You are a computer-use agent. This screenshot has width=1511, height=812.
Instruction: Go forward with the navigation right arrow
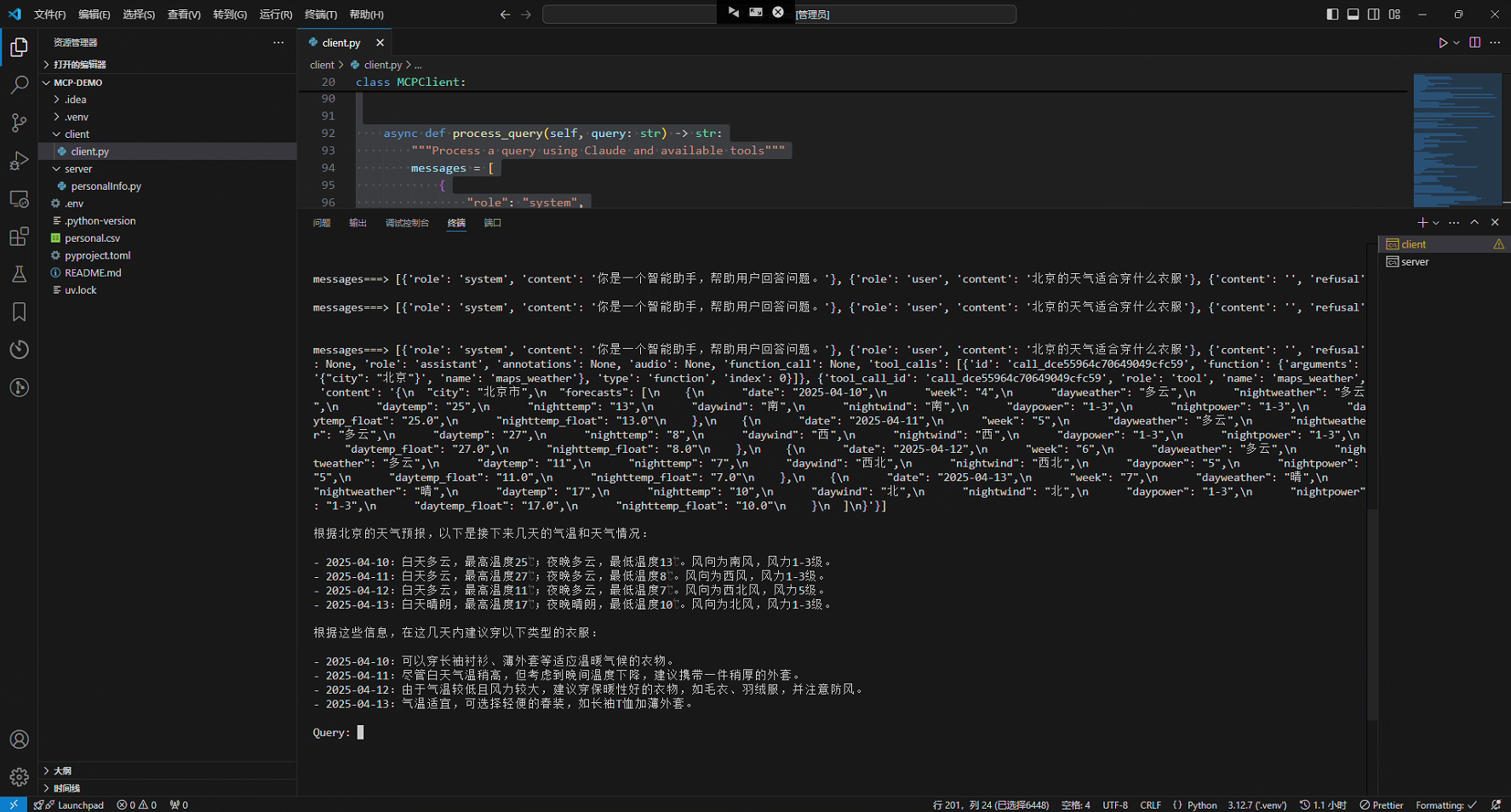tap(526, 14)
